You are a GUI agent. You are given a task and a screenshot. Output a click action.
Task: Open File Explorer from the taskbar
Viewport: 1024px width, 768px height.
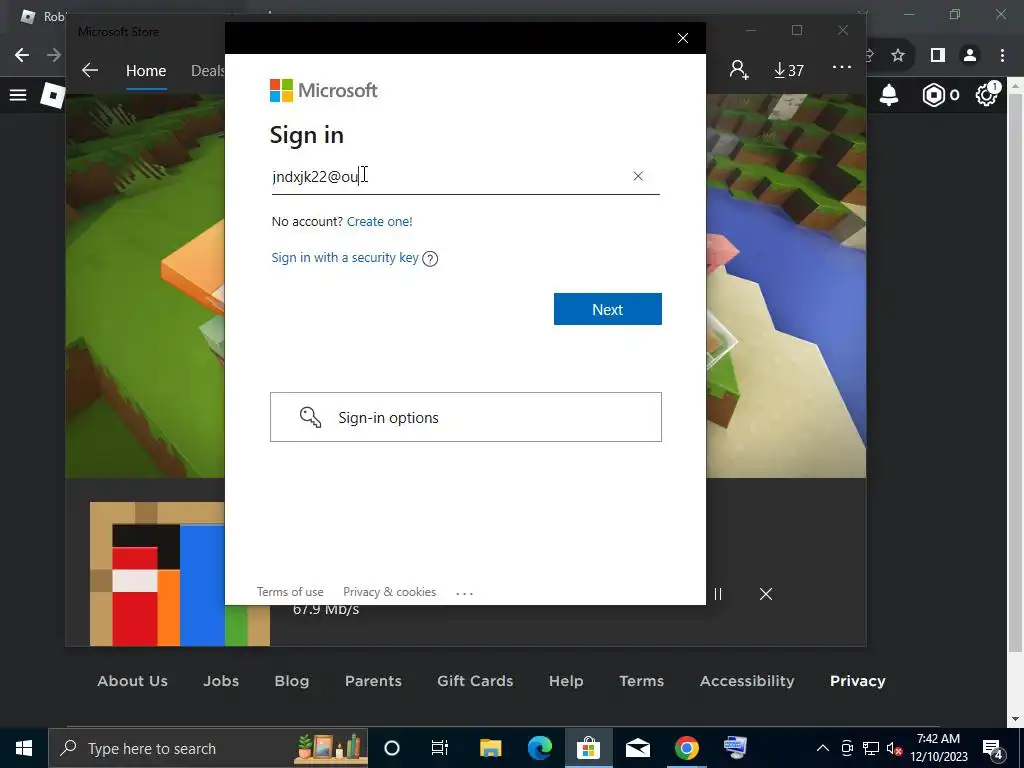(x=490, y=748)
